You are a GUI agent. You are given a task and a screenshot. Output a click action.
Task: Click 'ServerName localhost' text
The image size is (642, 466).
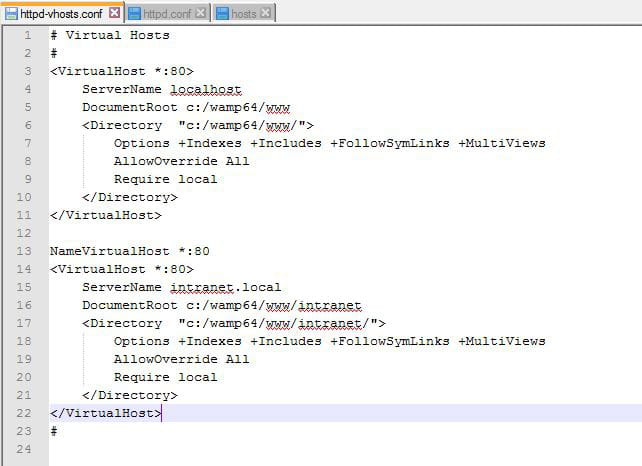[162, 89]
